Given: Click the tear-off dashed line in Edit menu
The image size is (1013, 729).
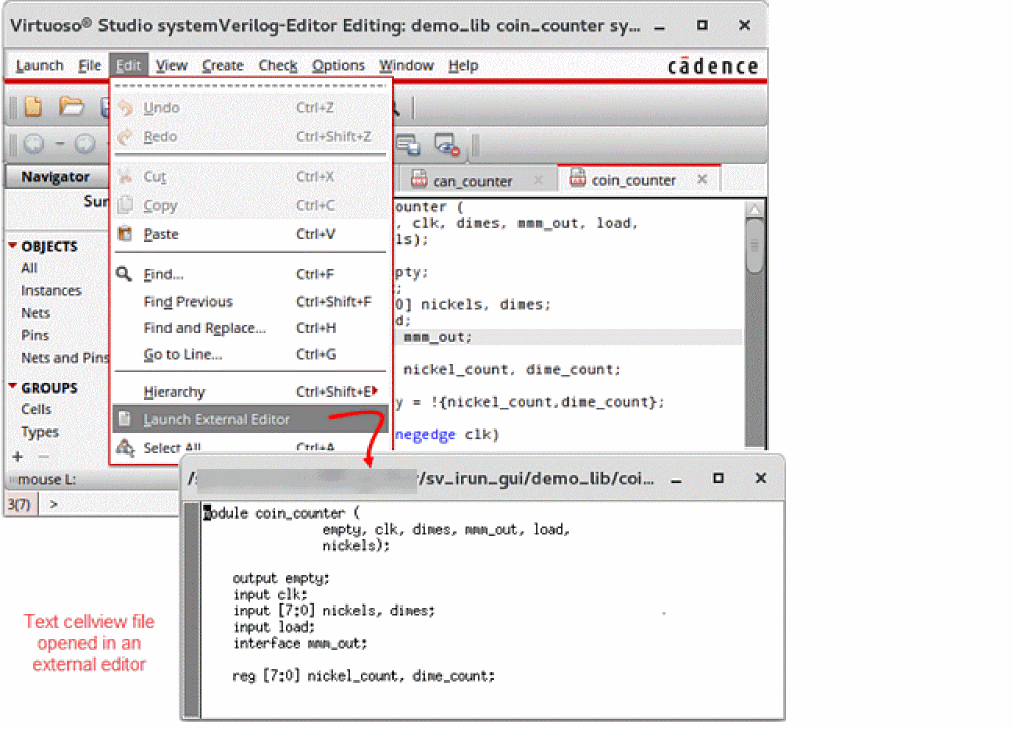Looking at the screenshot, I should pyautogui.click(x=251, y=85).
